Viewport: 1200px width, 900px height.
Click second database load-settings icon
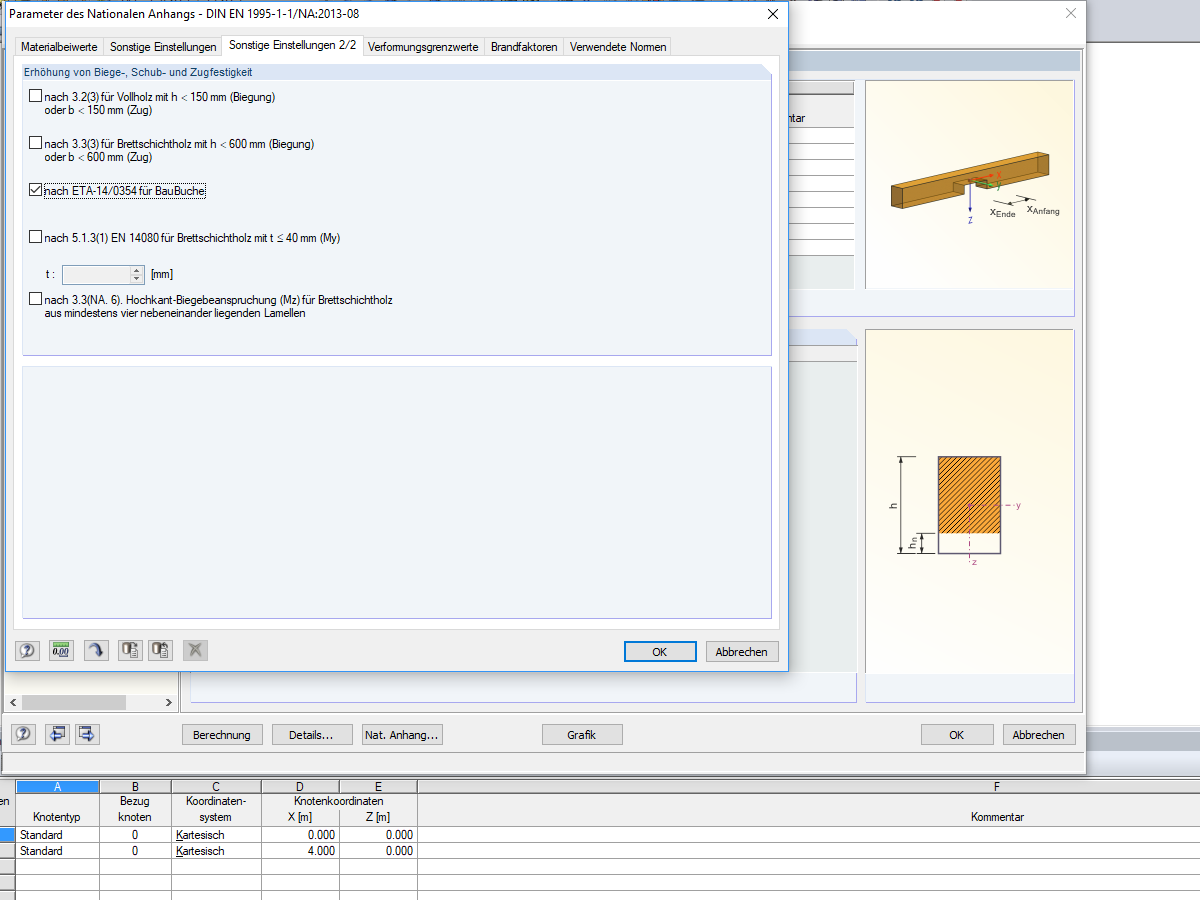pos(161,651)
